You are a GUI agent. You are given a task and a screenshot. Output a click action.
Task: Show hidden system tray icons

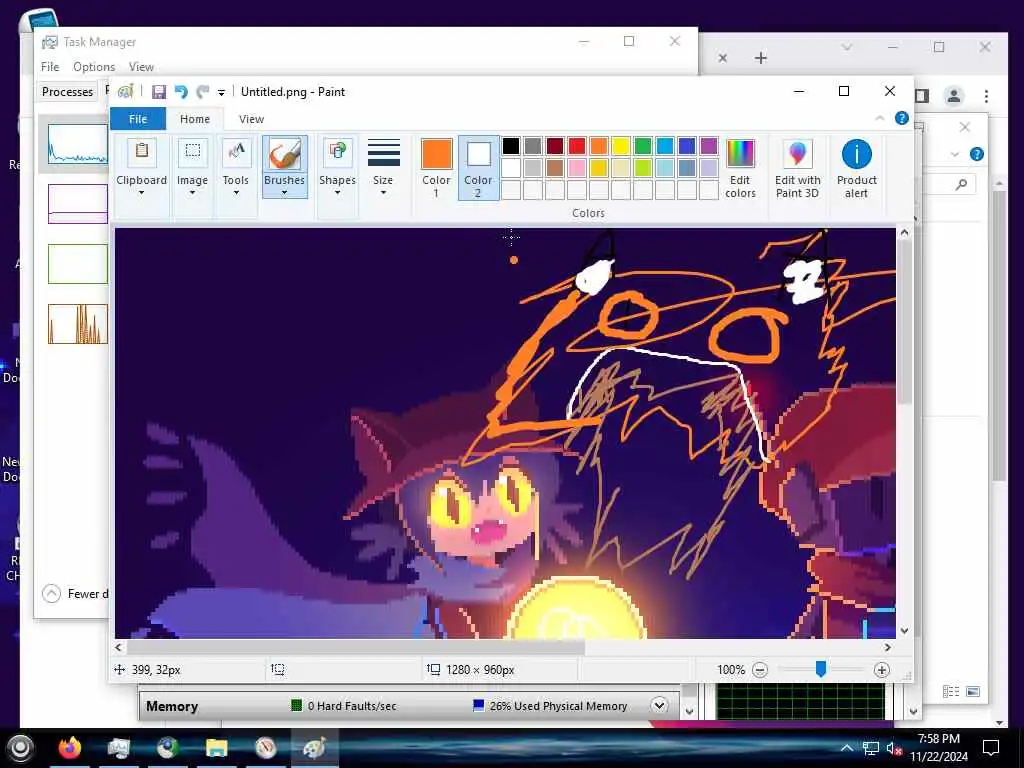click(x=846, y=748)
